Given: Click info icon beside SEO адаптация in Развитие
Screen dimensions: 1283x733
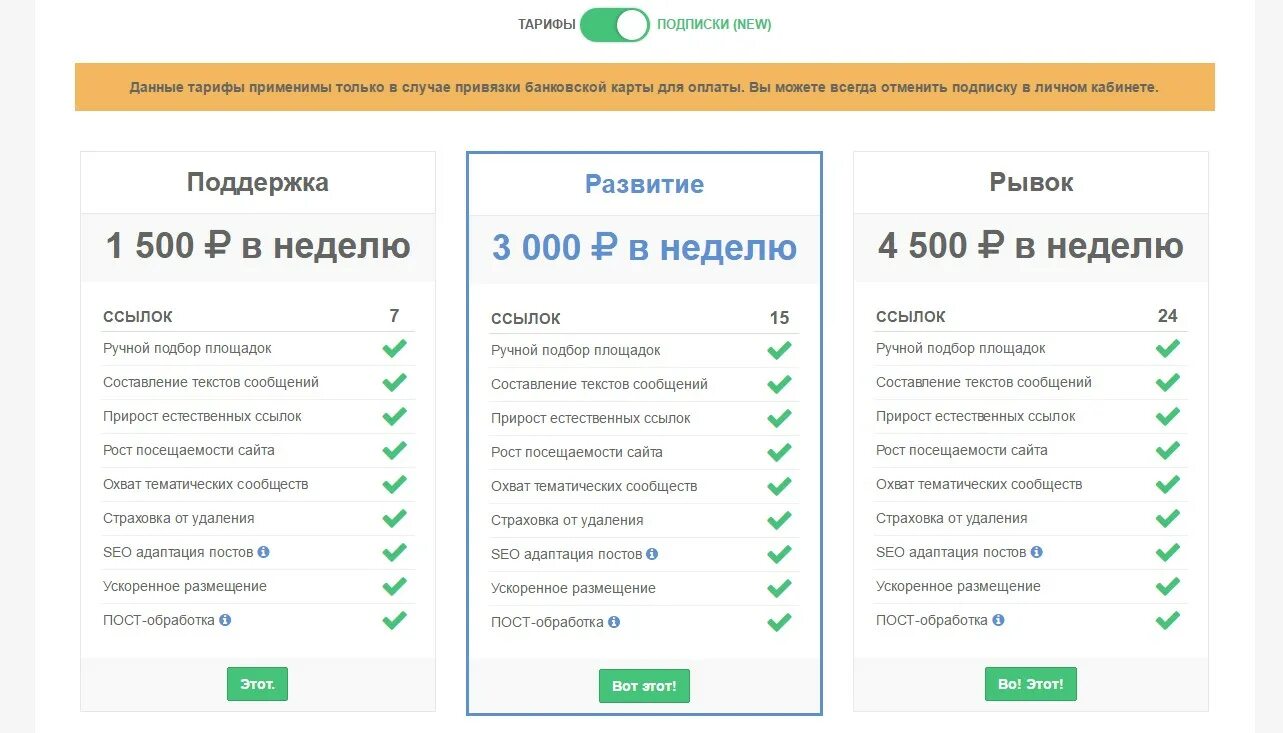Looking at the screenshot, I should click(x=652, y=554).
